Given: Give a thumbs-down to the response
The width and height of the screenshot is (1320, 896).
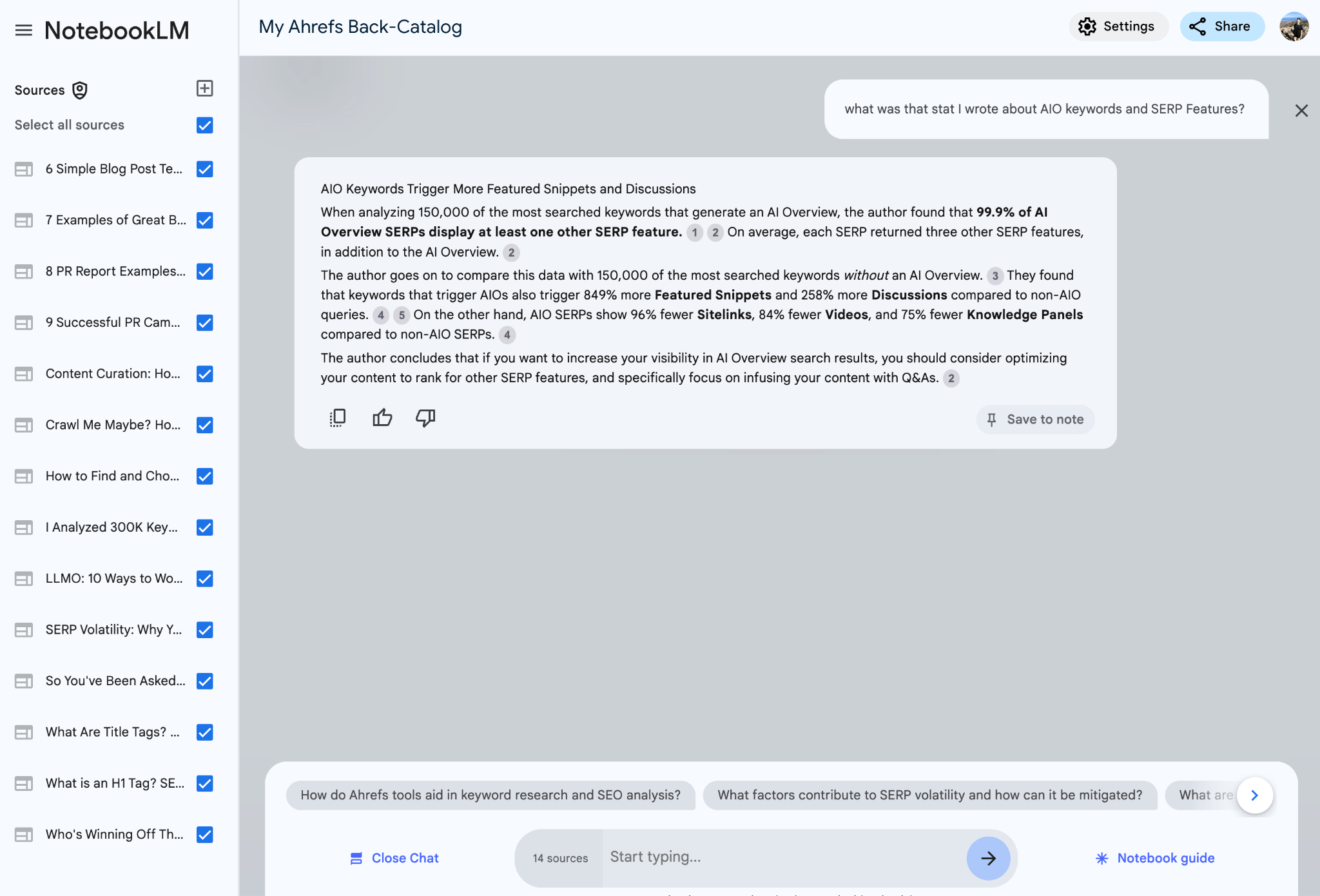Looking at the screenshot, I should tap(425, 418).
